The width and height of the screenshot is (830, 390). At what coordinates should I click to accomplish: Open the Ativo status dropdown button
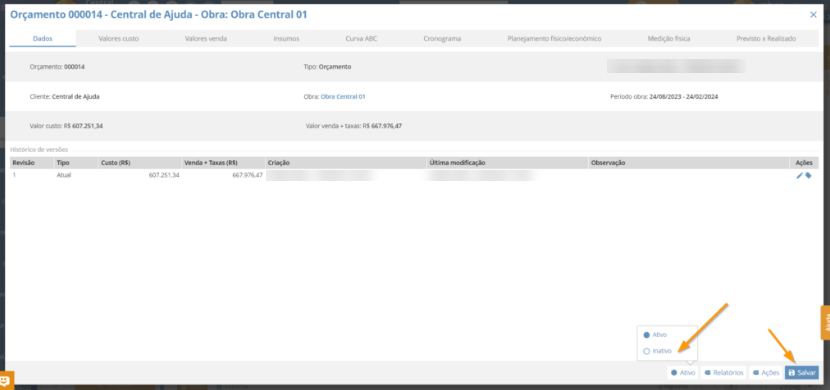click(x=683, y=373)
